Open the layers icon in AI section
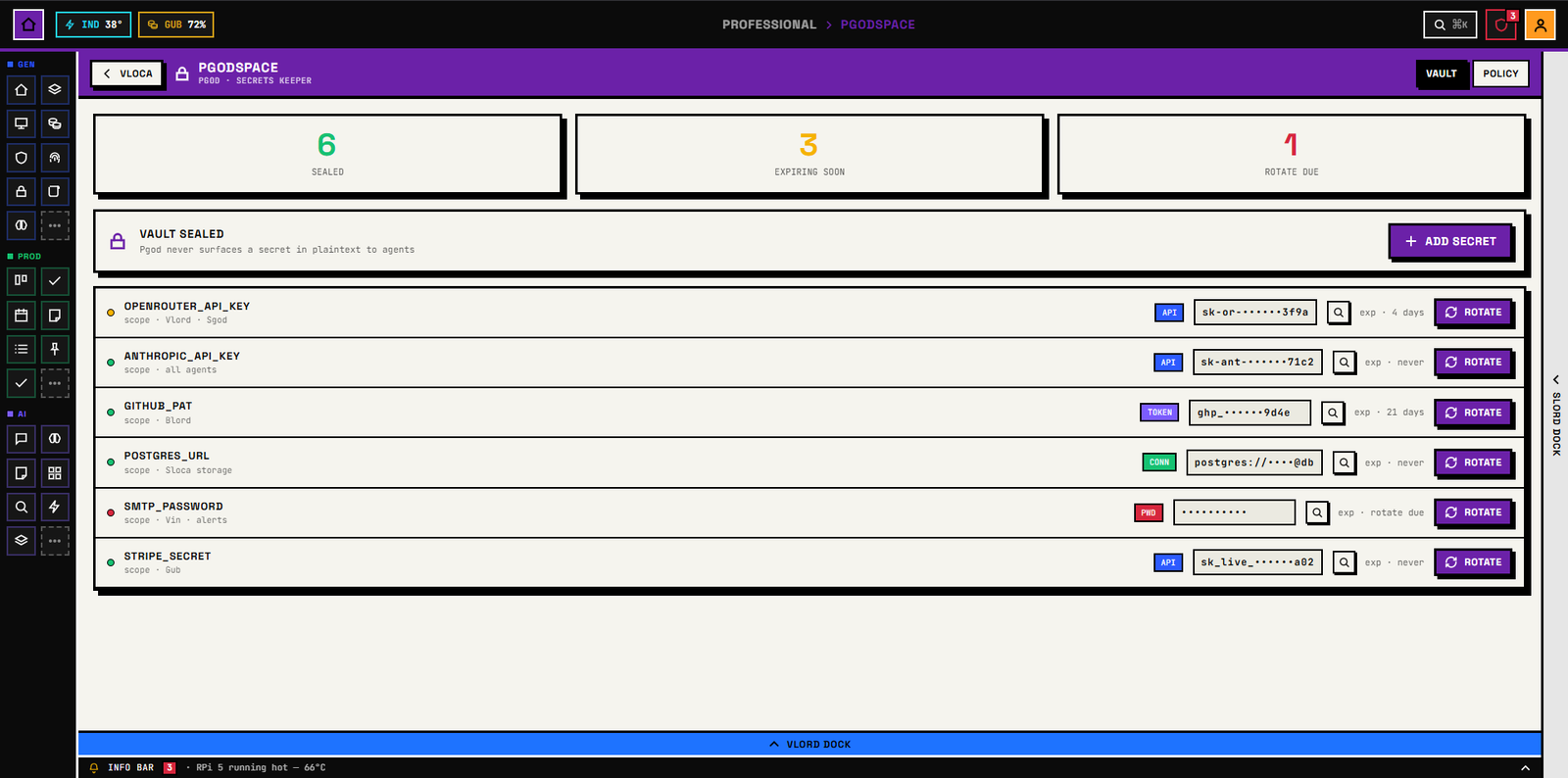 (22, 541)
